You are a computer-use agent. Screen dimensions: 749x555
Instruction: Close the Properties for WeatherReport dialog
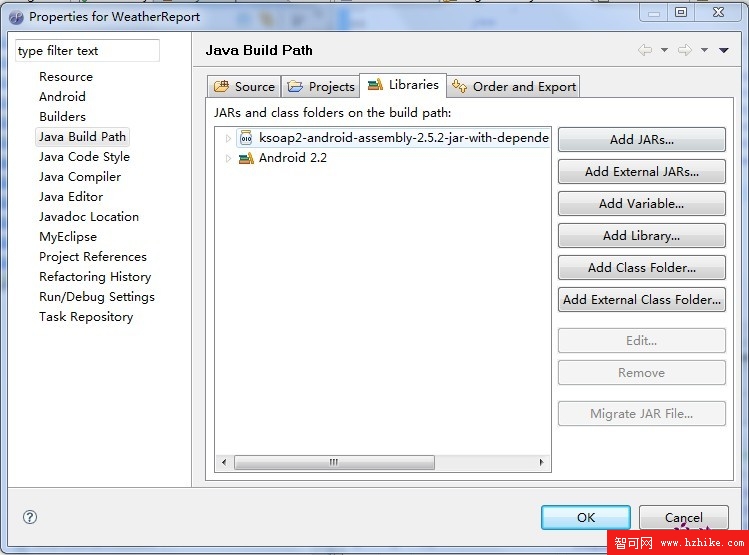718,12
